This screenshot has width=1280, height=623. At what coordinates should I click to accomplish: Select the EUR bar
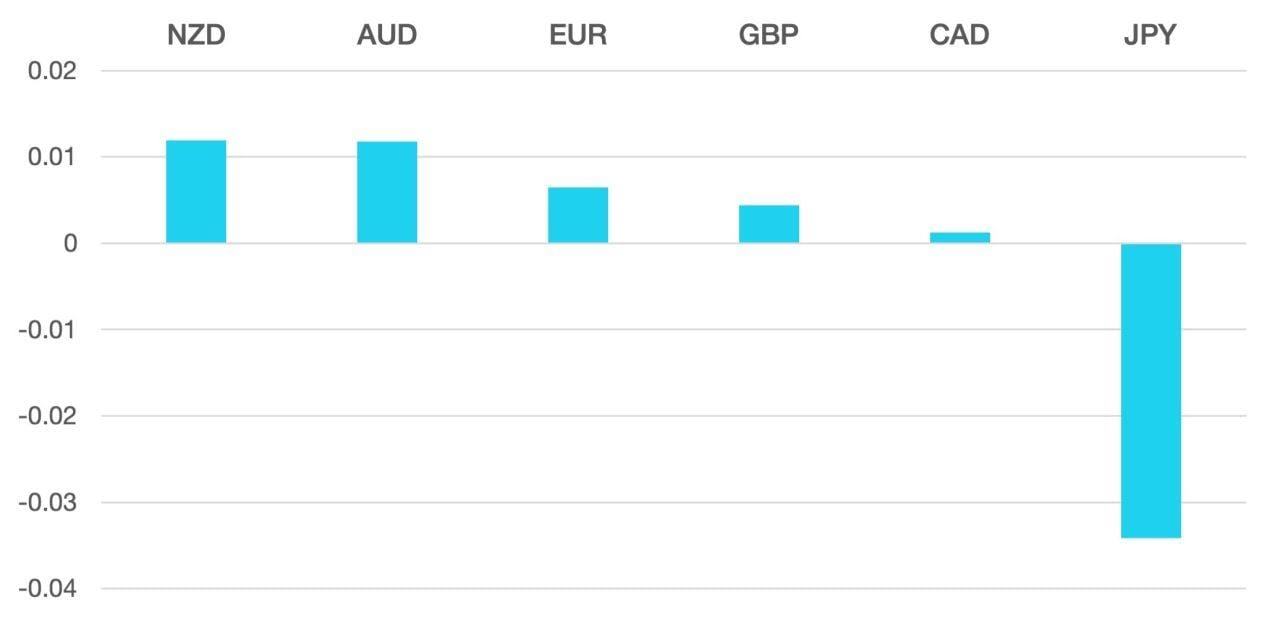tap(578, 215)
